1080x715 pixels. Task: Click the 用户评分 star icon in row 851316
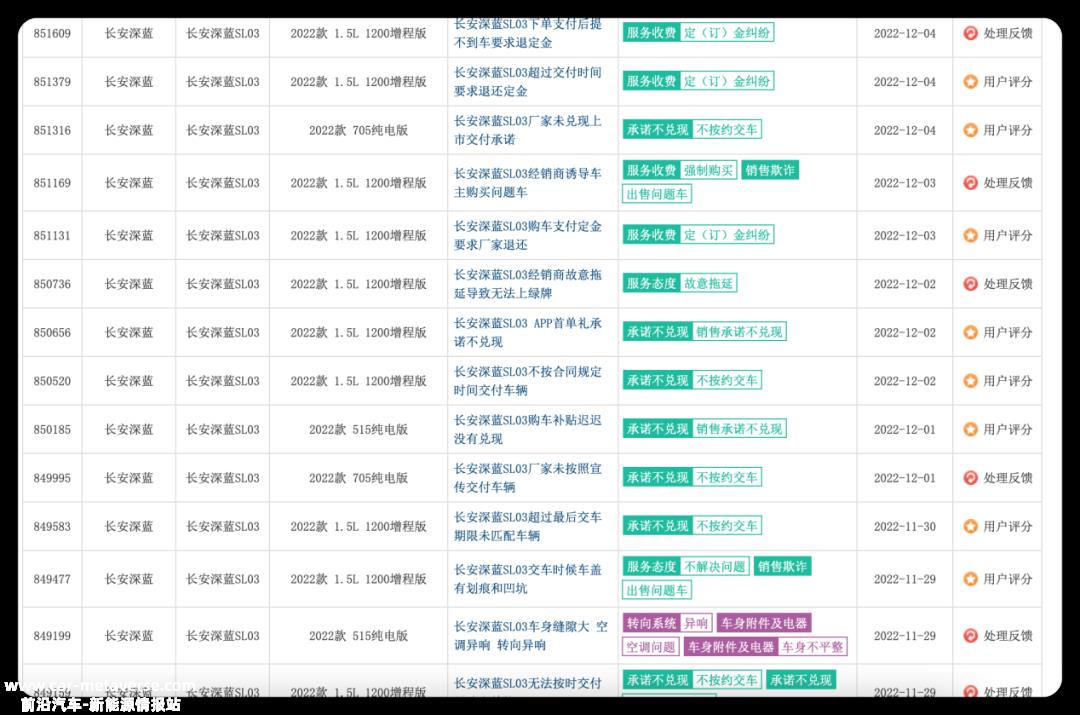pos(970,129)
